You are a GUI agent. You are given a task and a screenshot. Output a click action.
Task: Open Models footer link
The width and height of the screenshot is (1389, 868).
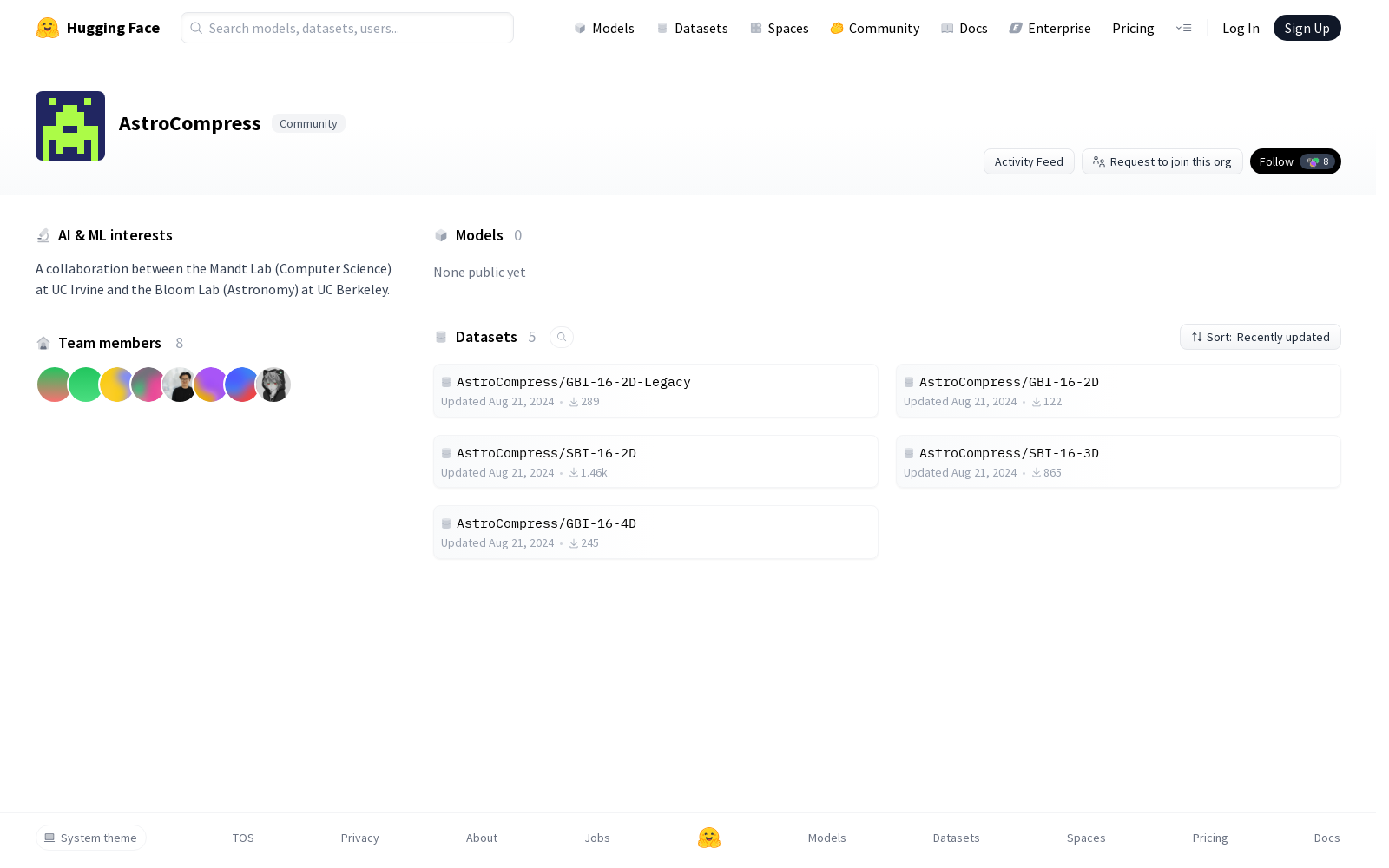[826, 838]
